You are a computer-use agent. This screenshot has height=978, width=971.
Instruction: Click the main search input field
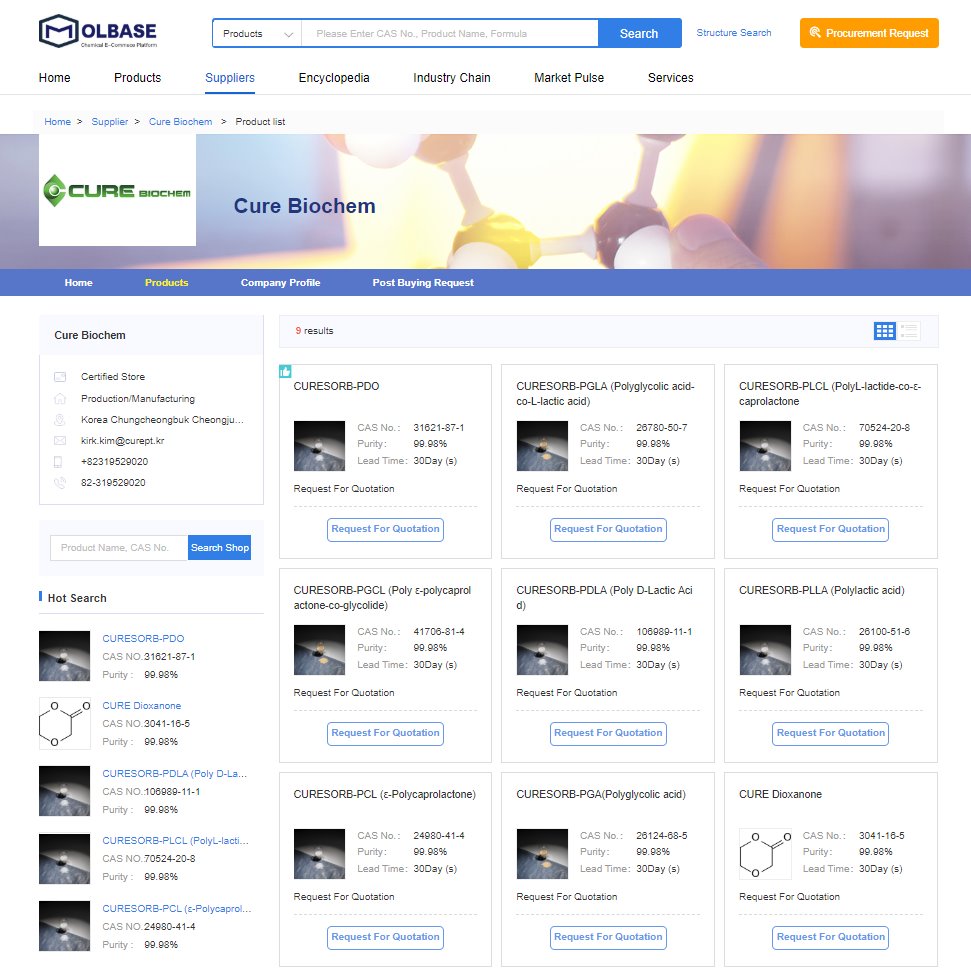point(450,34)
